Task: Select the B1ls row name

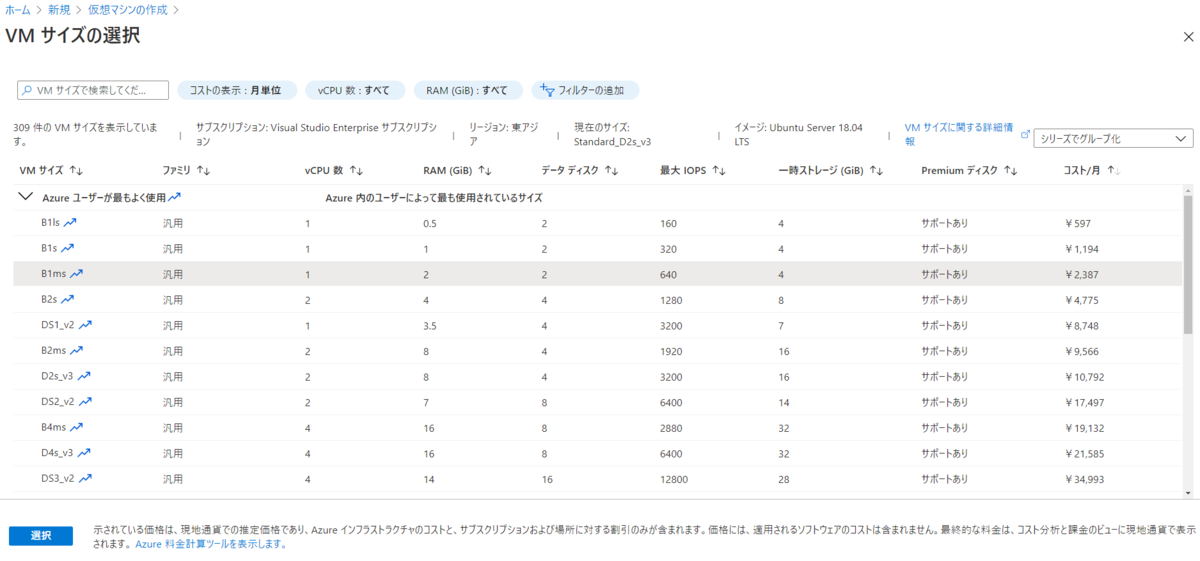Action: pos(52,222)
